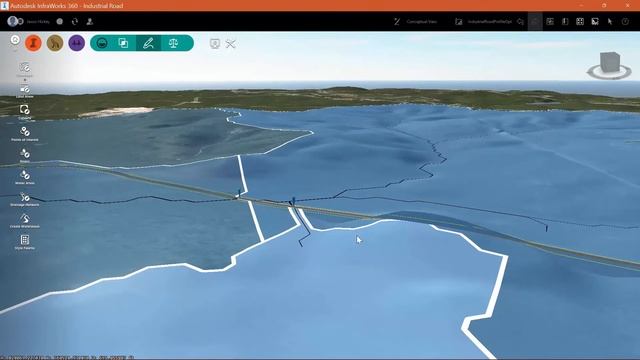Image resolution: width=640 pixels, height=360 pixels.
Task: Select the Rivers tool
Action: (x=24, y=156)
